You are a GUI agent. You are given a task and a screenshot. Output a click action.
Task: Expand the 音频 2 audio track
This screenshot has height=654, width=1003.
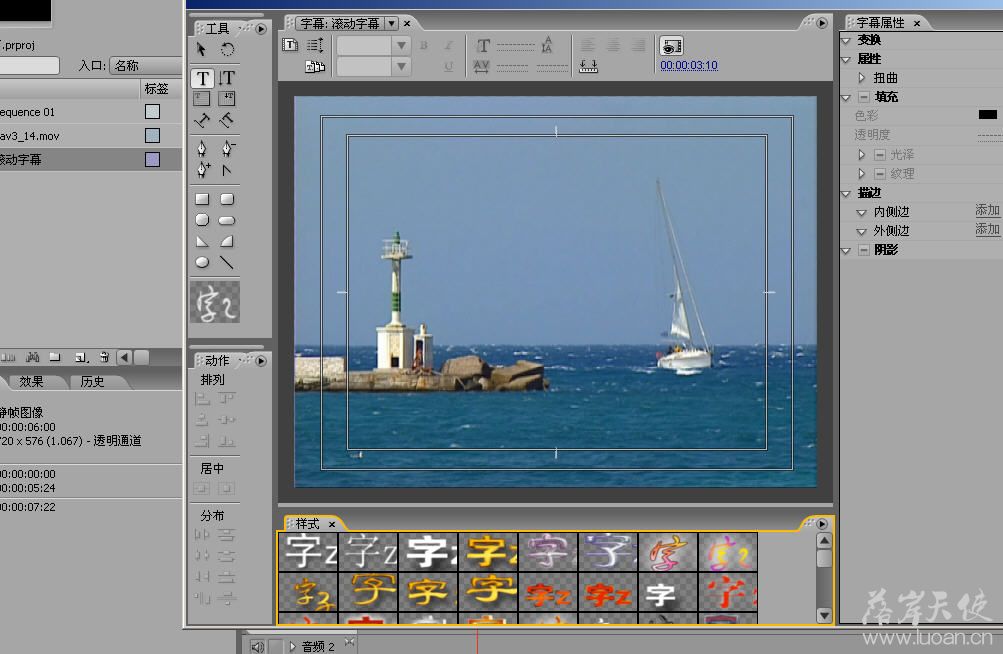coord(292,646)
